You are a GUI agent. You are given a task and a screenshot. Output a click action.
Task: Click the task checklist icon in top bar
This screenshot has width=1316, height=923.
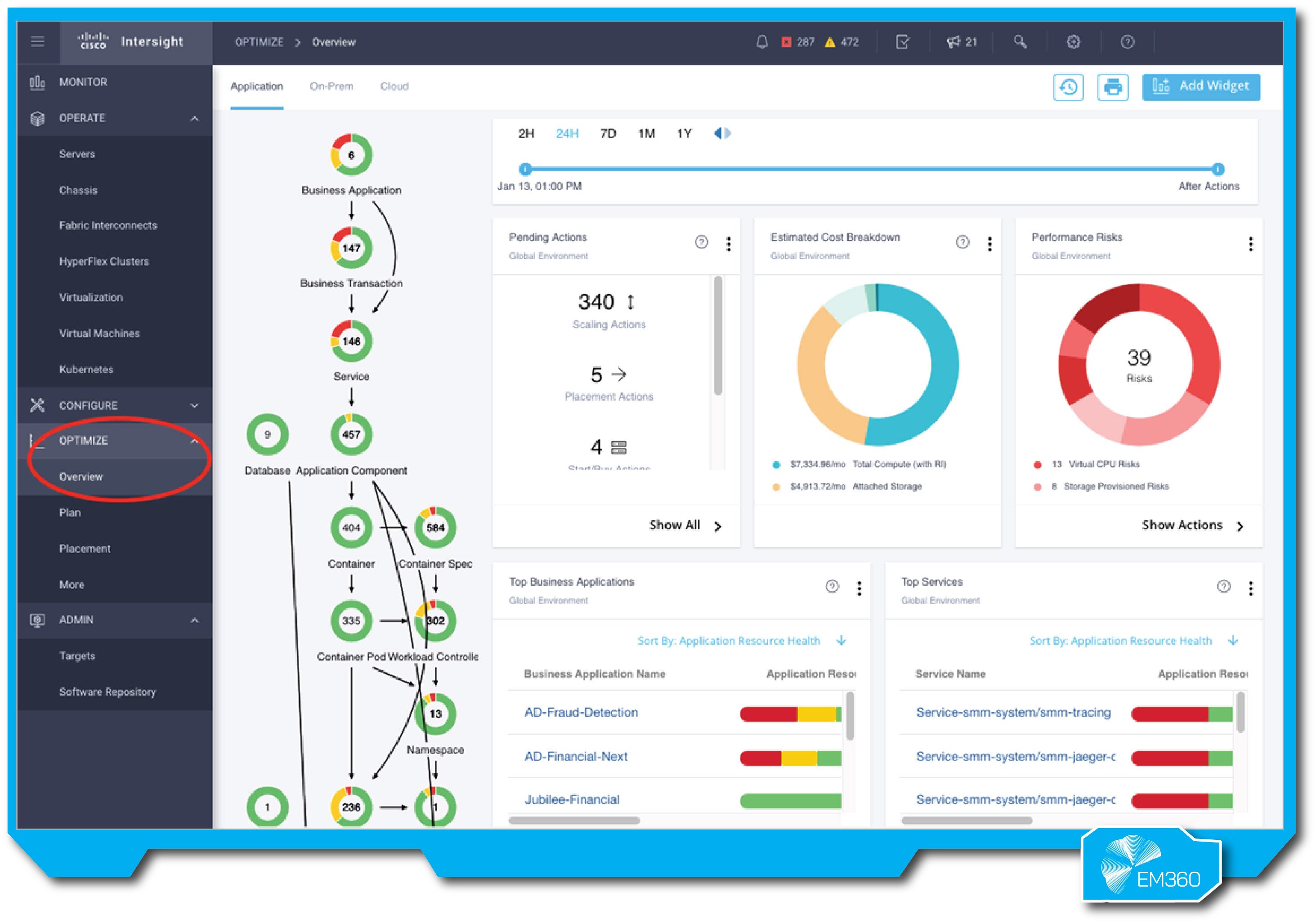[x=902, y=42]
